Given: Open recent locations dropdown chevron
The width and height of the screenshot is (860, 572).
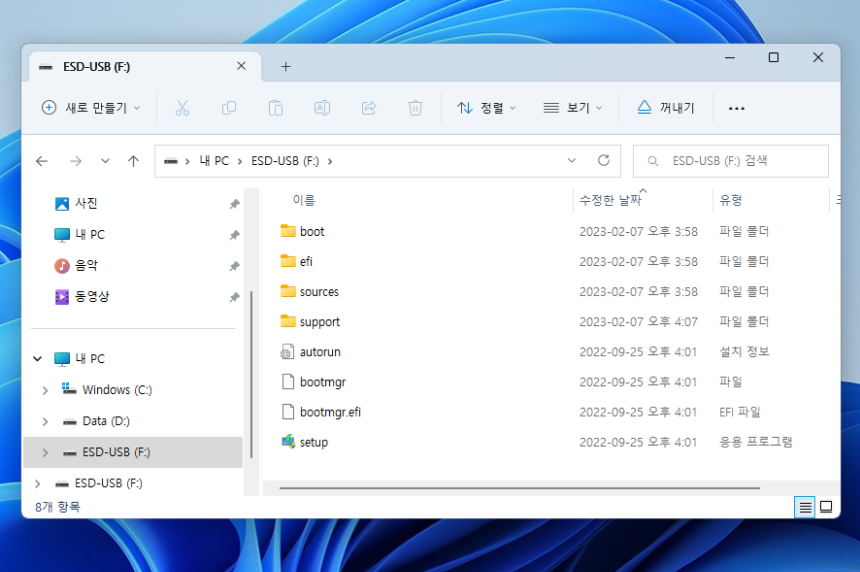Looking at the screenshot, I should 105,161.
